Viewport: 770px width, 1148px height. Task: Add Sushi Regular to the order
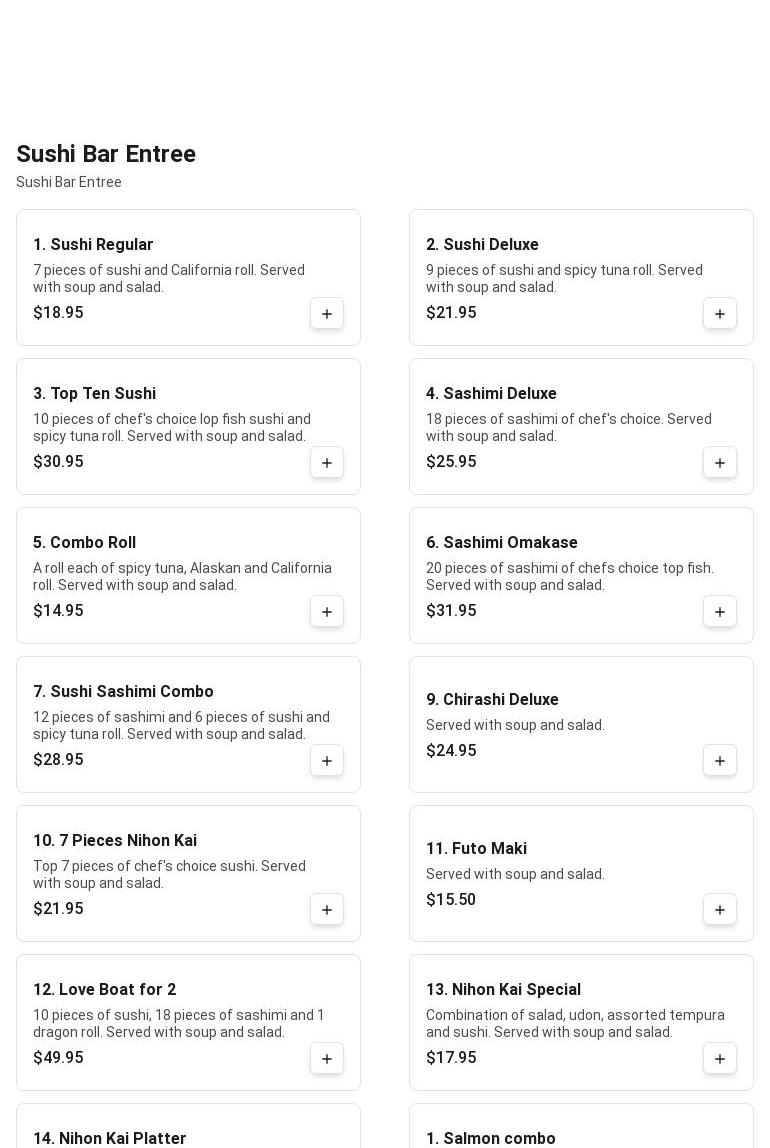click(327, 314)
